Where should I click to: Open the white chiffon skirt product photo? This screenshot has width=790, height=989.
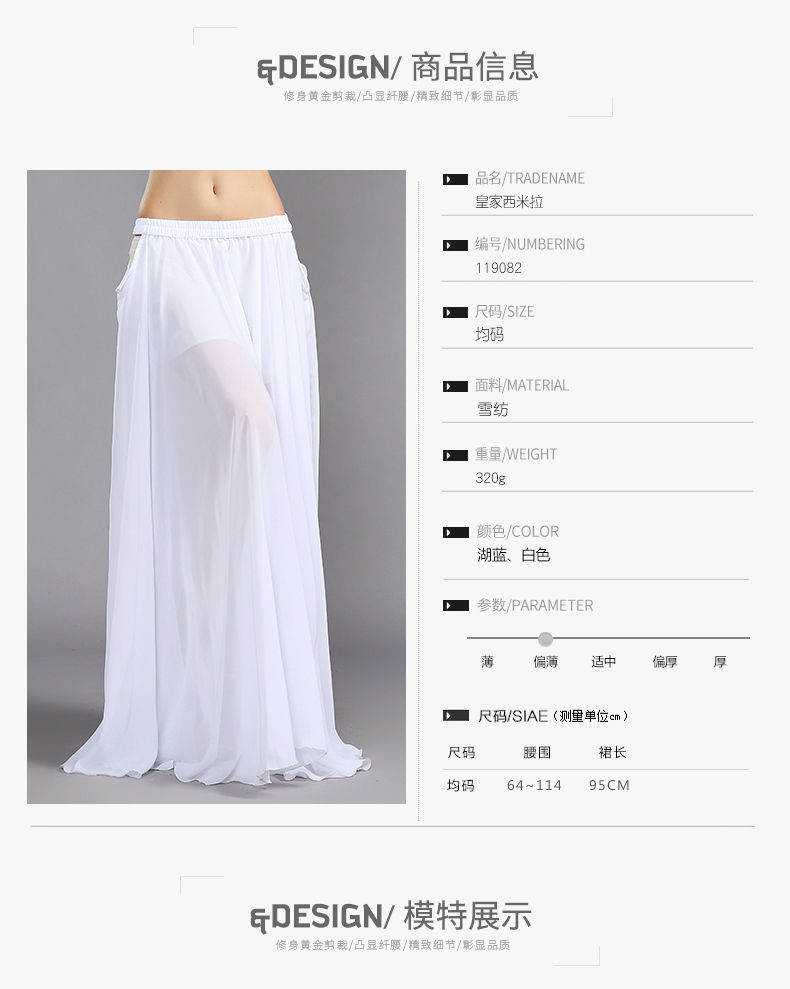pos(216,487)
